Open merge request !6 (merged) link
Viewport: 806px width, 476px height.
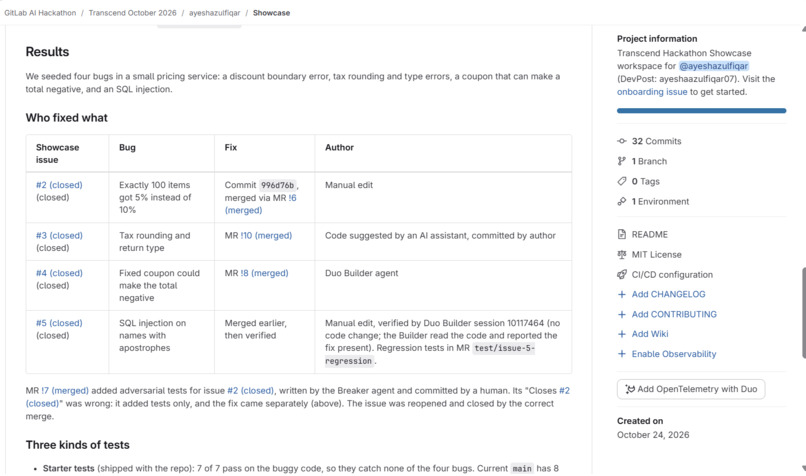261,204
